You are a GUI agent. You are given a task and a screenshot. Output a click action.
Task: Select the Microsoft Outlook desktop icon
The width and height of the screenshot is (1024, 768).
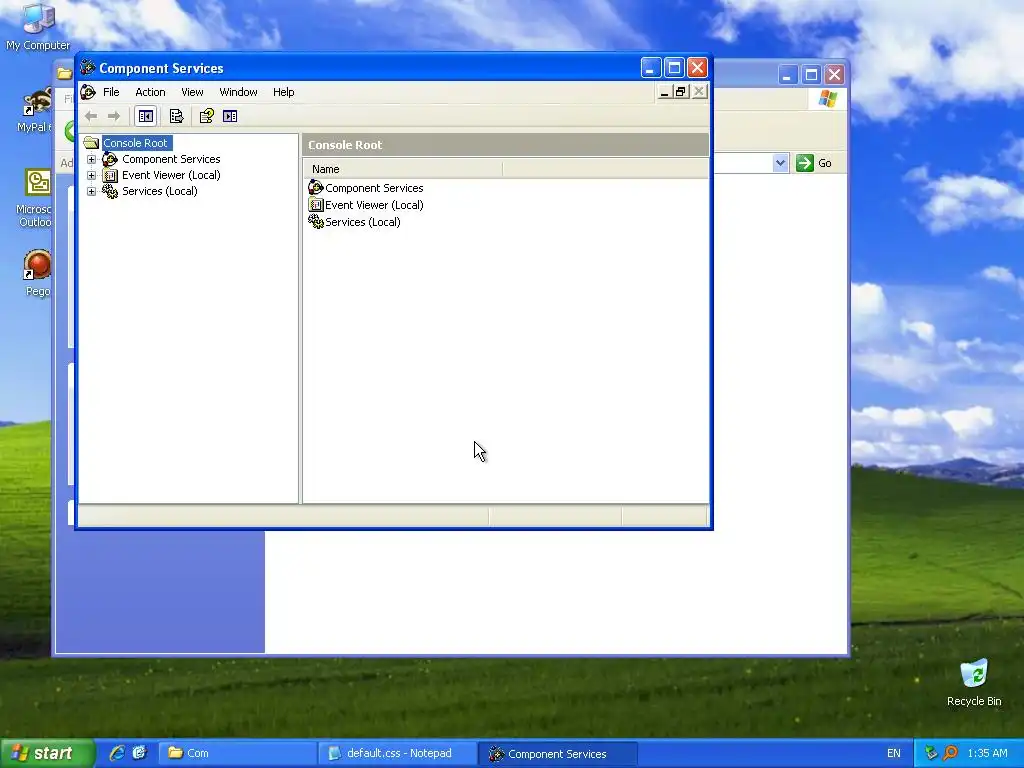pyautogui.click(x=34, y=198)
